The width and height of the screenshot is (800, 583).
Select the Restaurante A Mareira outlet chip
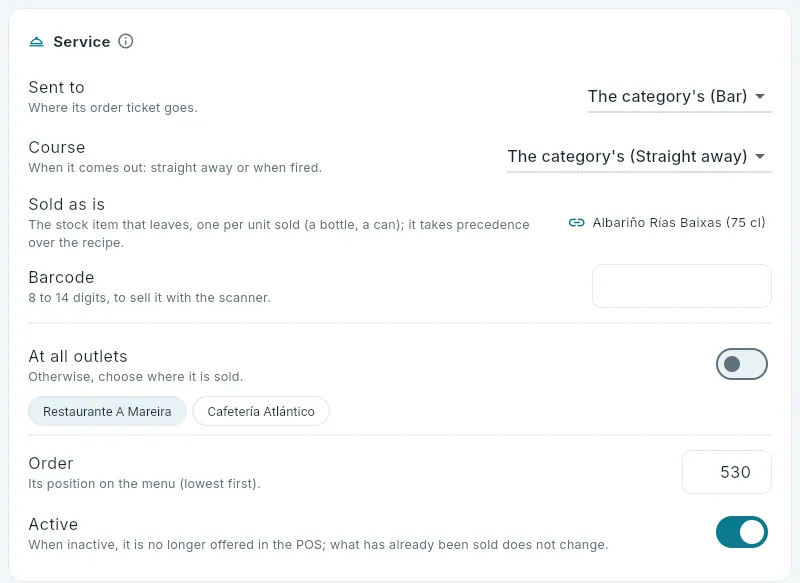point(107,411)
